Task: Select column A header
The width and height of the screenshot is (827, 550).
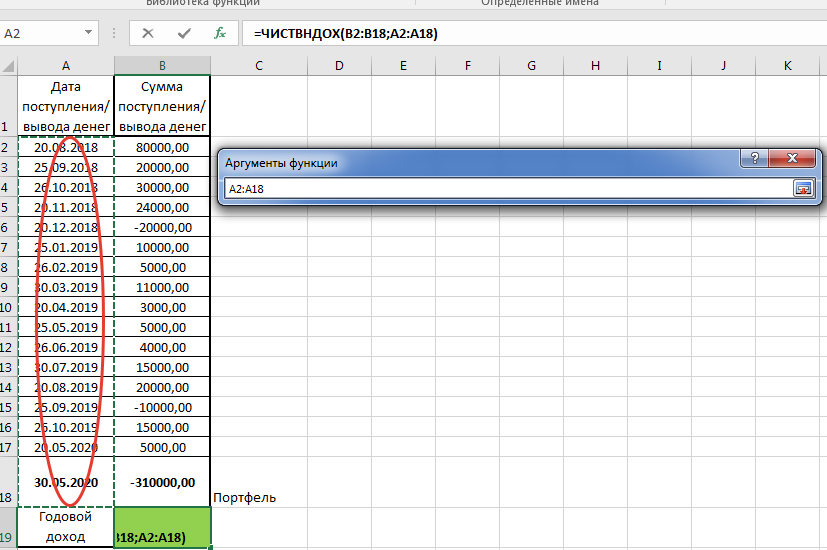Action: coord(66,66)
